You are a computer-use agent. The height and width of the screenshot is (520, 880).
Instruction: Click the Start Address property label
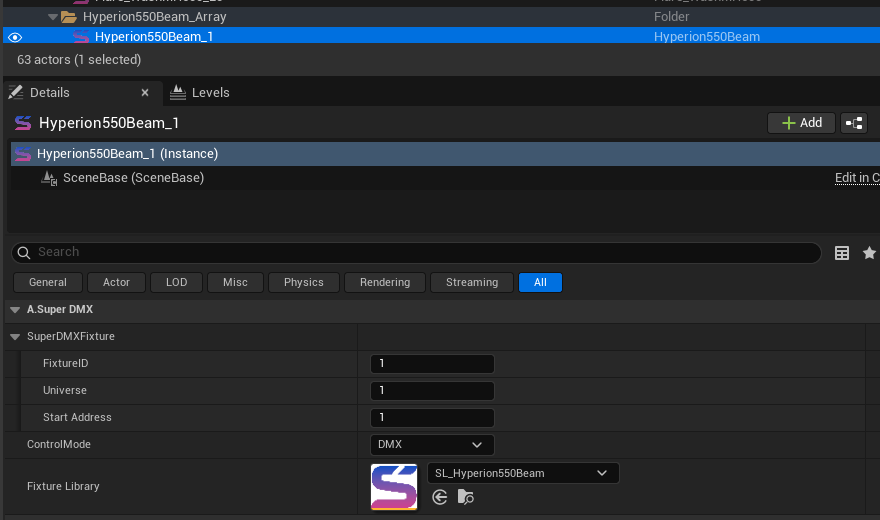77,417
